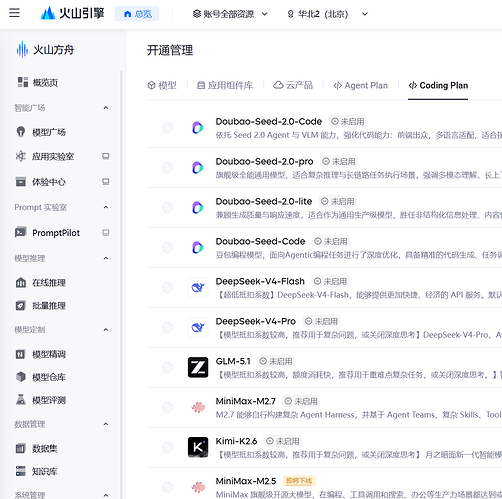Viewport: 502px width, 499px height.
Task: Click the 知识库 sidebar icon
Action: tap(21, 471)
